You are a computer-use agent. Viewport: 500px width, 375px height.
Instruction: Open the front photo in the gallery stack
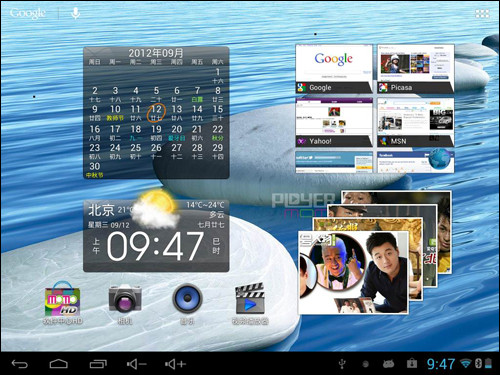click(353, 272)
